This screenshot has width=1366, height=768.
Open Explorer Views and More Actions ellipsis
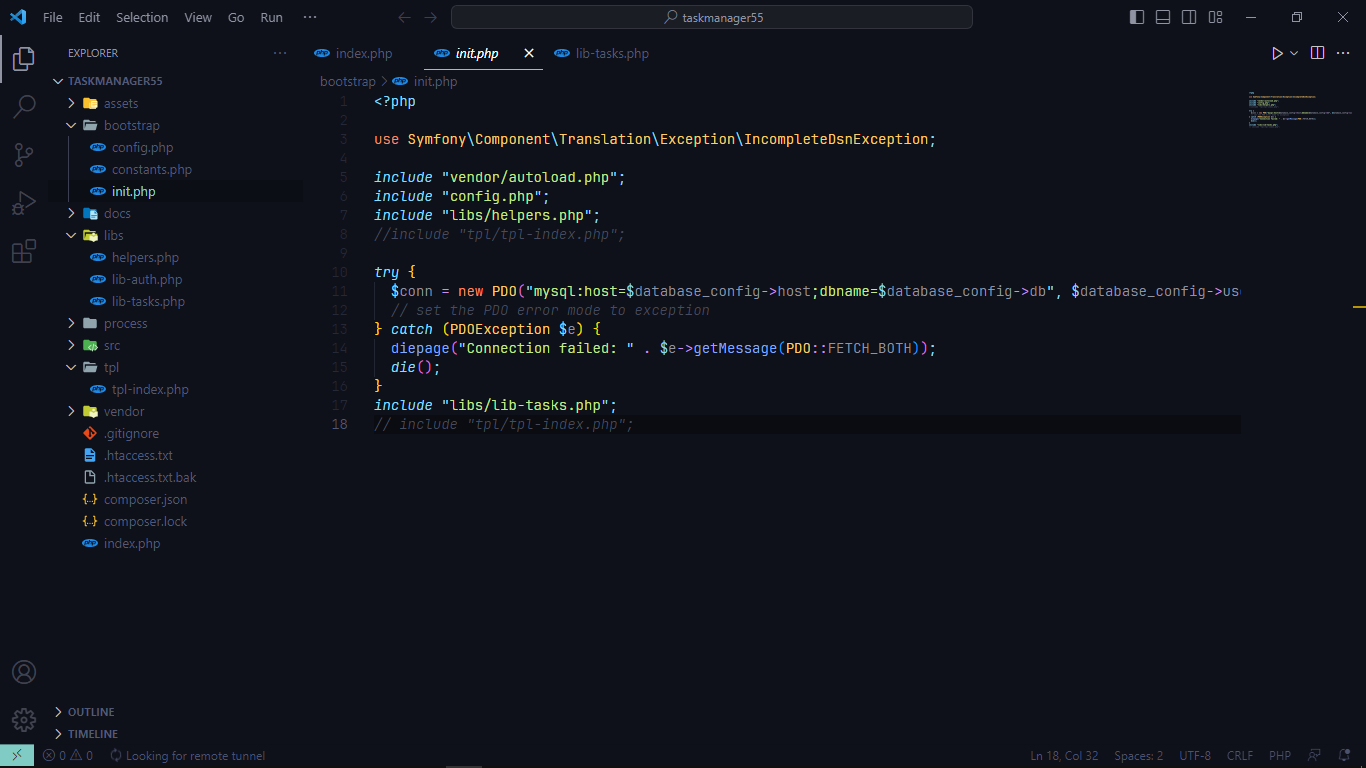click(280, 53)
